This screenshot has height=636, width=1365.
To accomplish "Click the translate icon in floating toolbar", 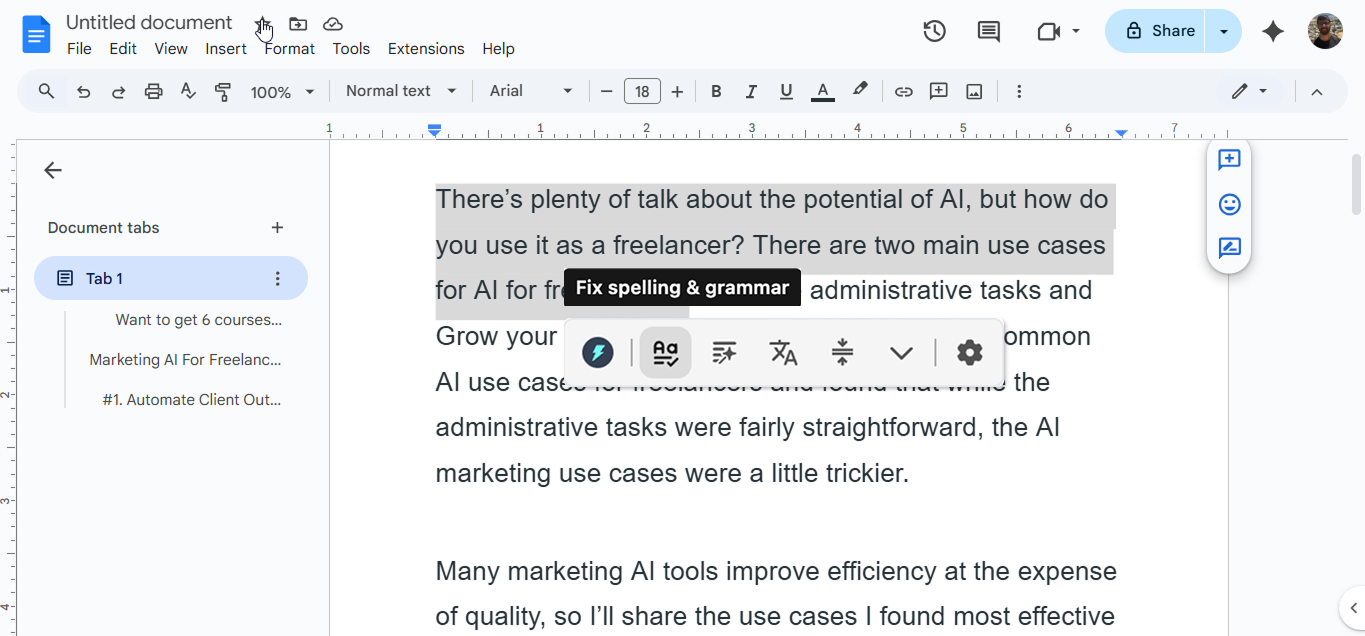I will point(783,352).
